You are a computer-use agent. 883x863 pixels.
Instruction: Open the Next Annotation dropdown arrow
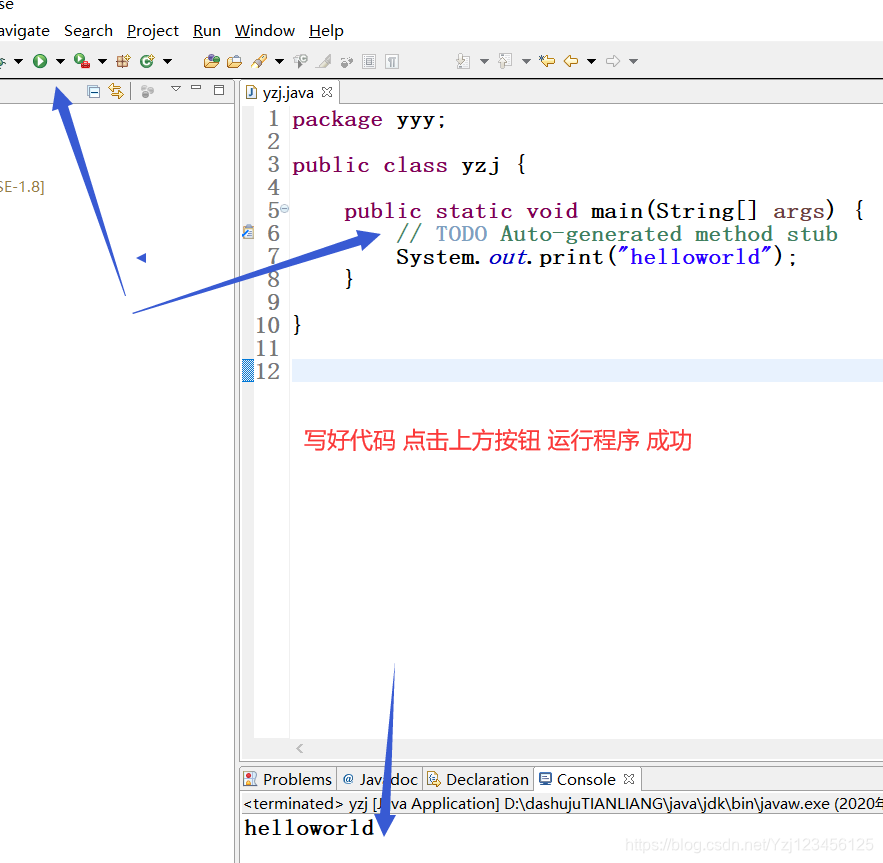484,61
